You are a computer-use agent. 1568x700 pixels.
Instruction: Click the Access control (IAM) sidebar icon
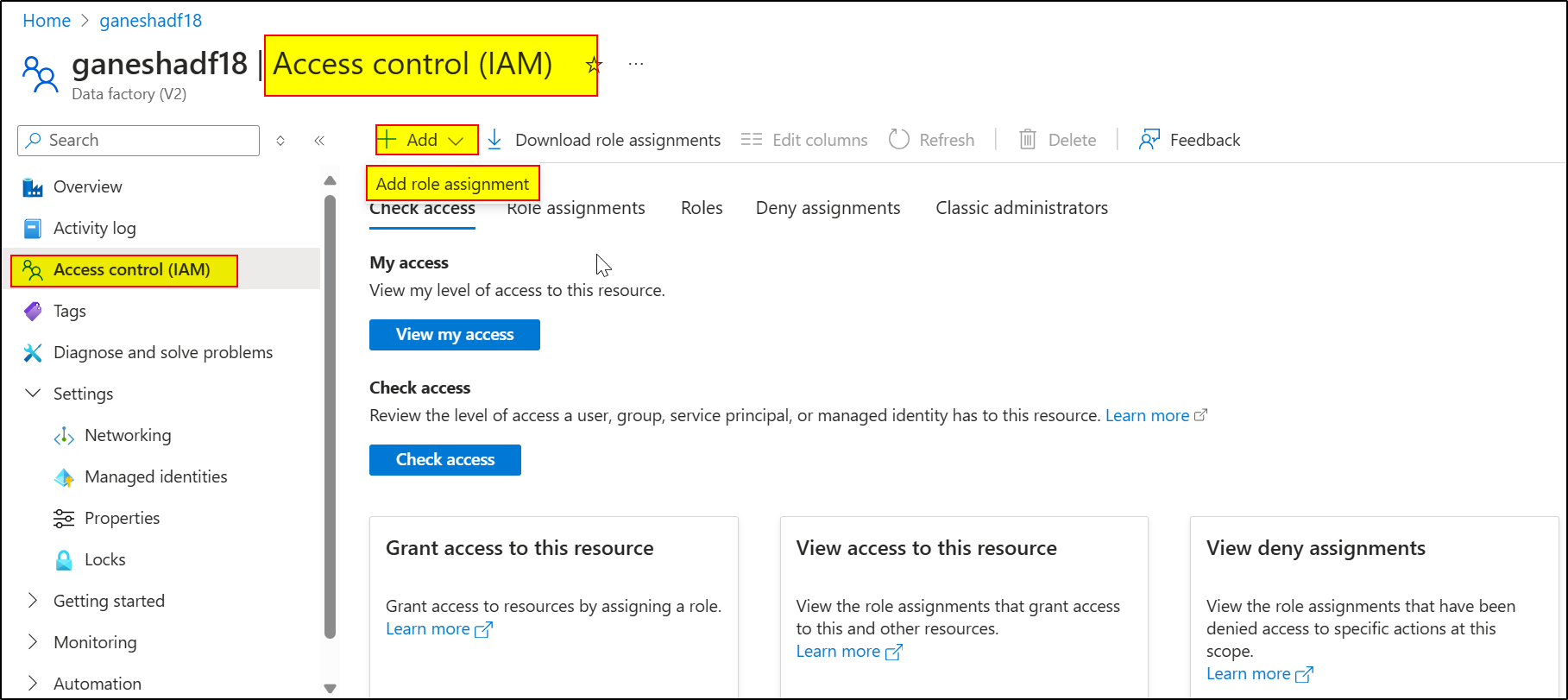pos(33,270)
